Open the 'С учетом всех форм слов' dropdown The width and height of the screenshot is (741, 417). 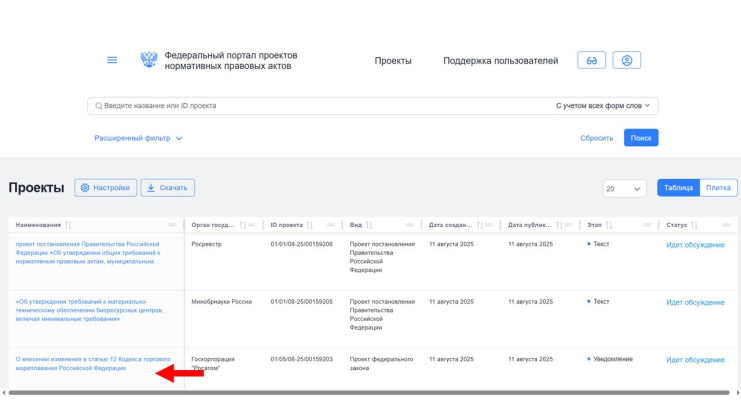click(x=603, y=105)
